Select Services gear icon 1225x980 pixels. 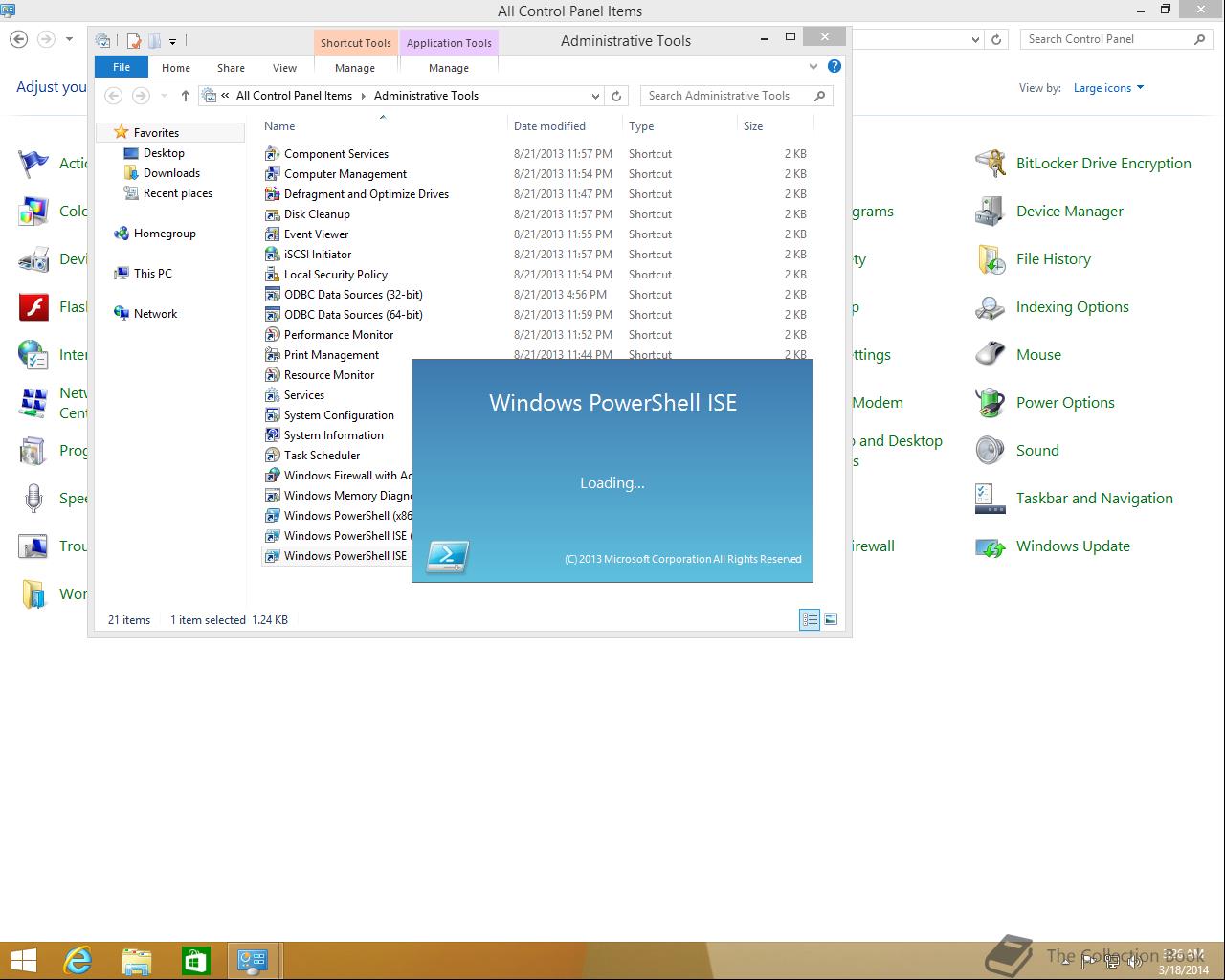(x=273, y=395)
